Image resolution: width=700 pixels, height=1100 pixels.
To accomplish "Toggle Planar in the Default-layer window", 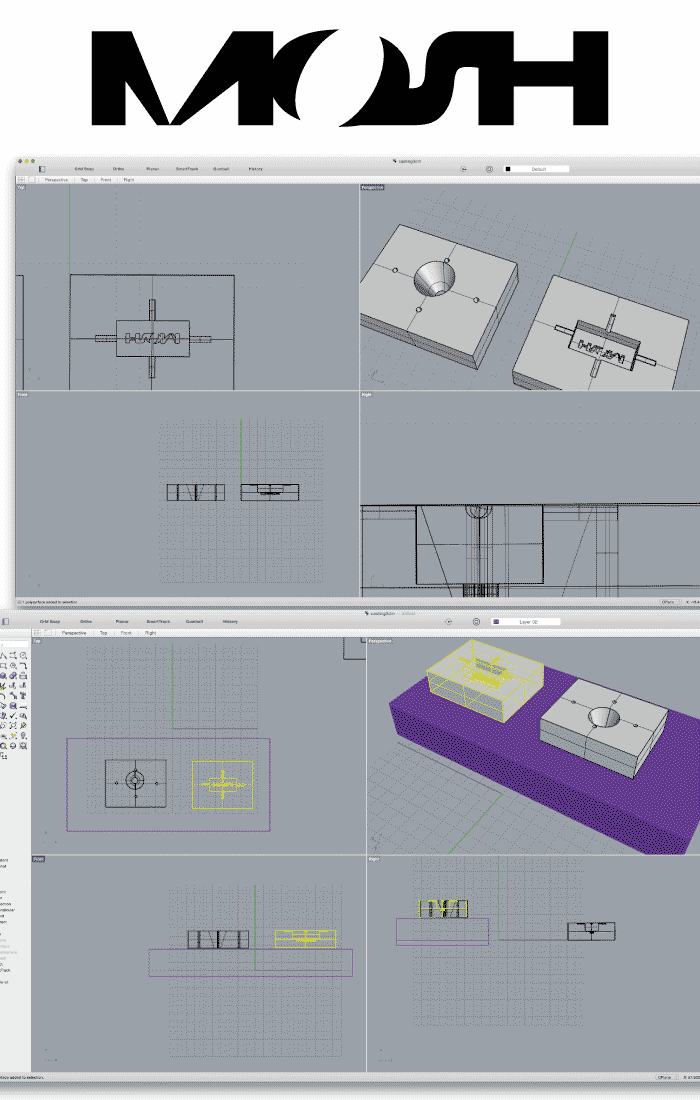I will coord(152,169).
